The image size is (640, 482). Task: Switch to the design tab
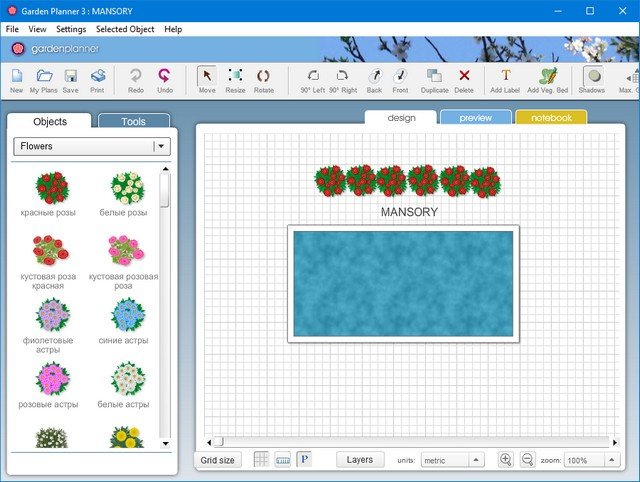pyautogui.click(x=401, y=118)
